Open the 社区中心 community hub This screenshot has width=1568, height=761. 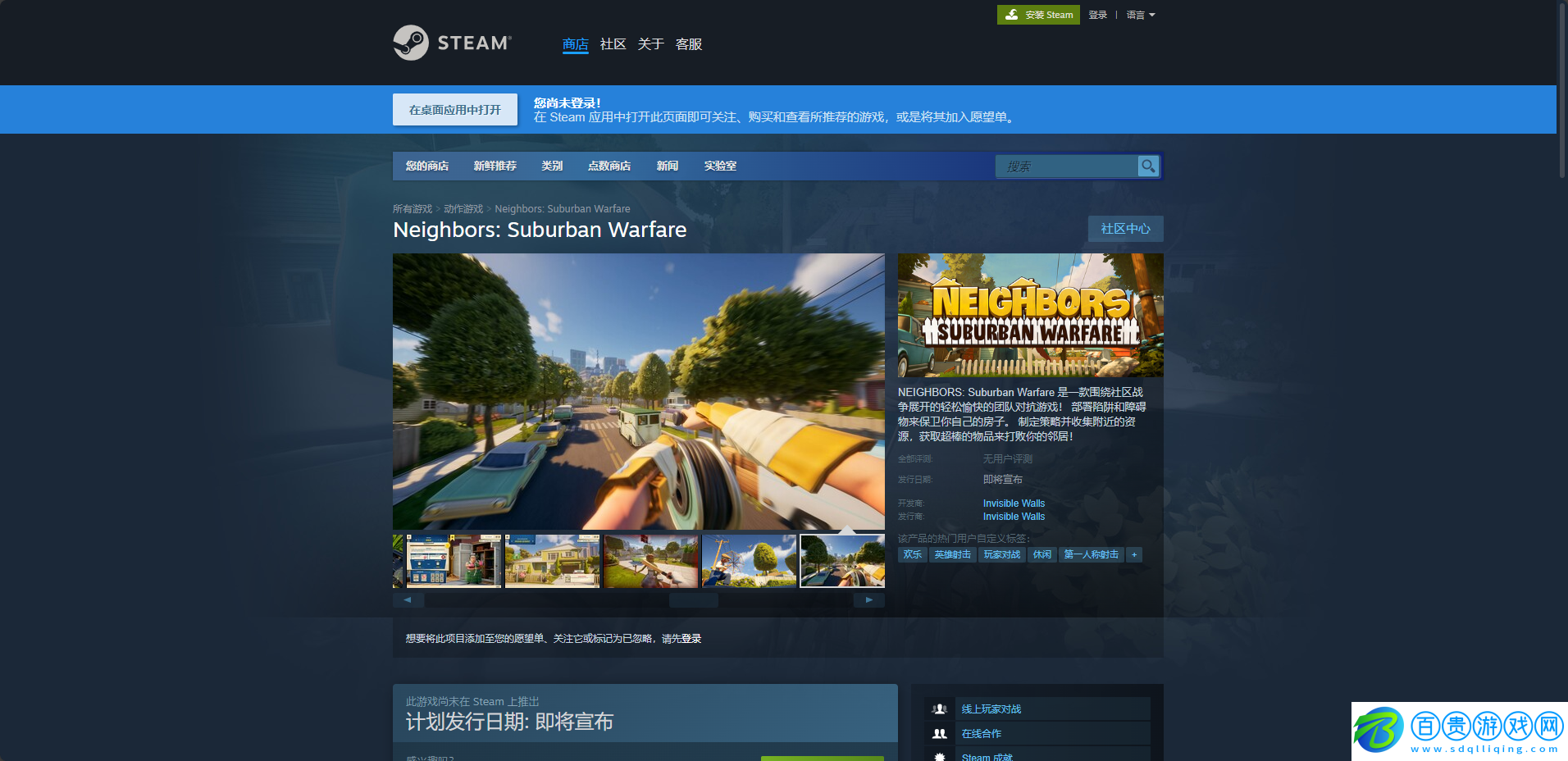[x=1125, y=229]
